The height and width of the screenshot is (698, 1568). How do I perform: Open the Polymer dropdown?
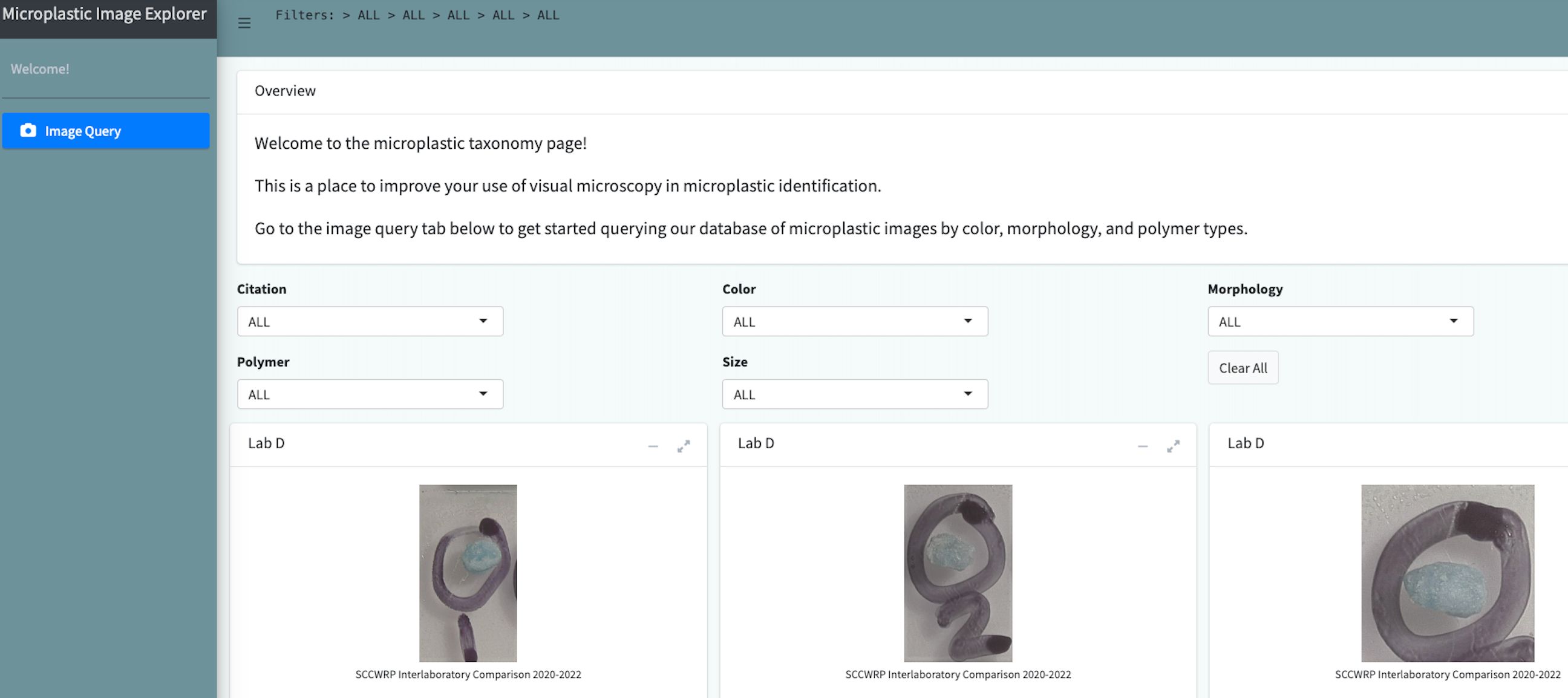tap(370, 394)
